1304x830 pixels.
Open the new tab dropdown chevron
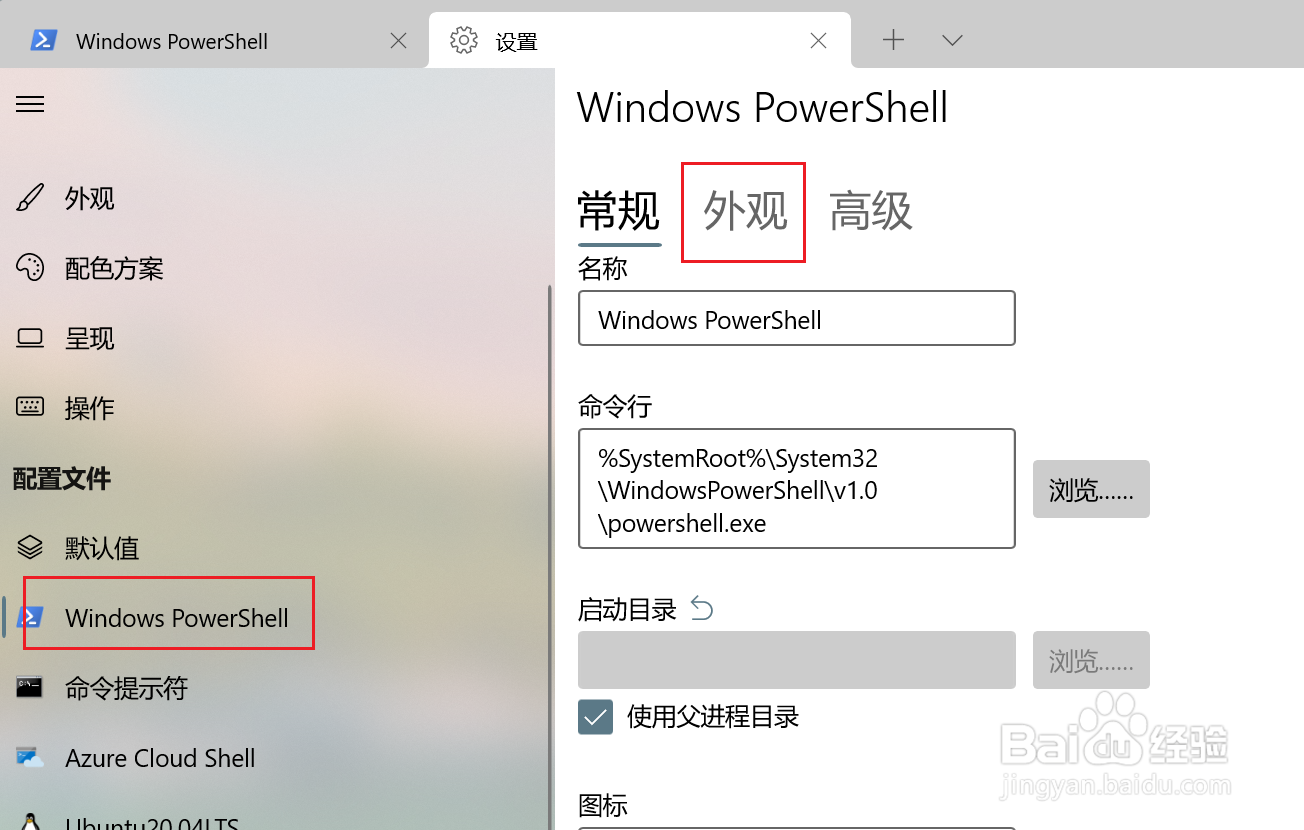click(x=952, y=41)
